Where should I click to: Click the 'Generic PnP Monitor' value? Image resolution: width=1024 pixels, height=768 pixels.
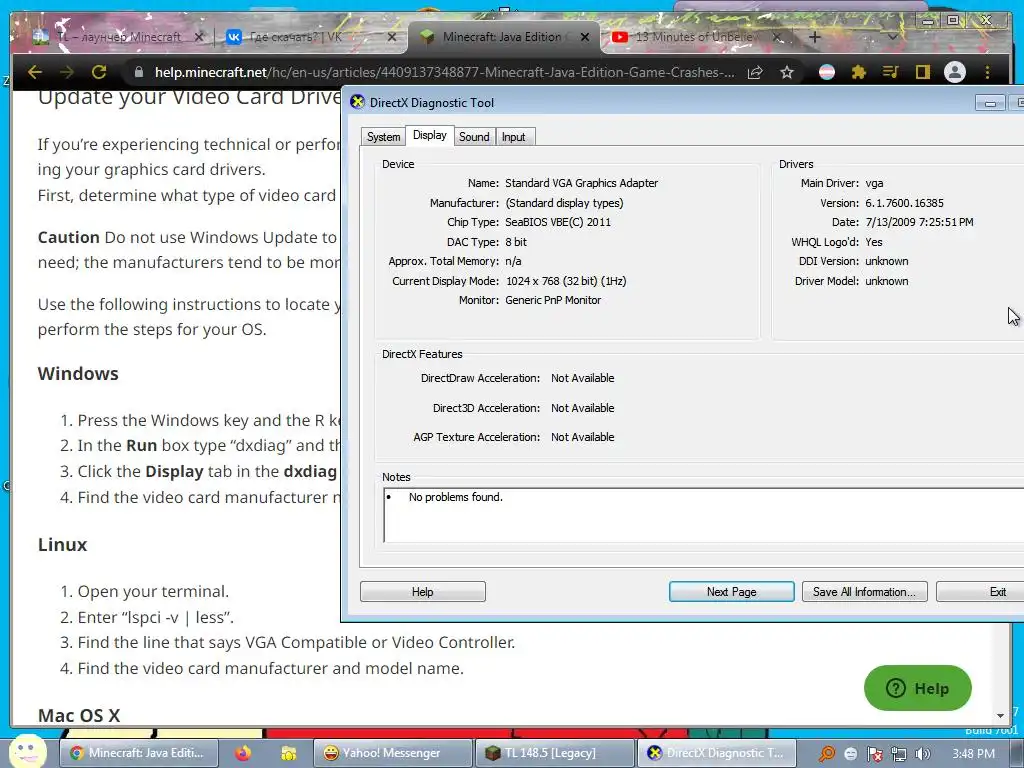pyautogui.click(x=552, y=300)
